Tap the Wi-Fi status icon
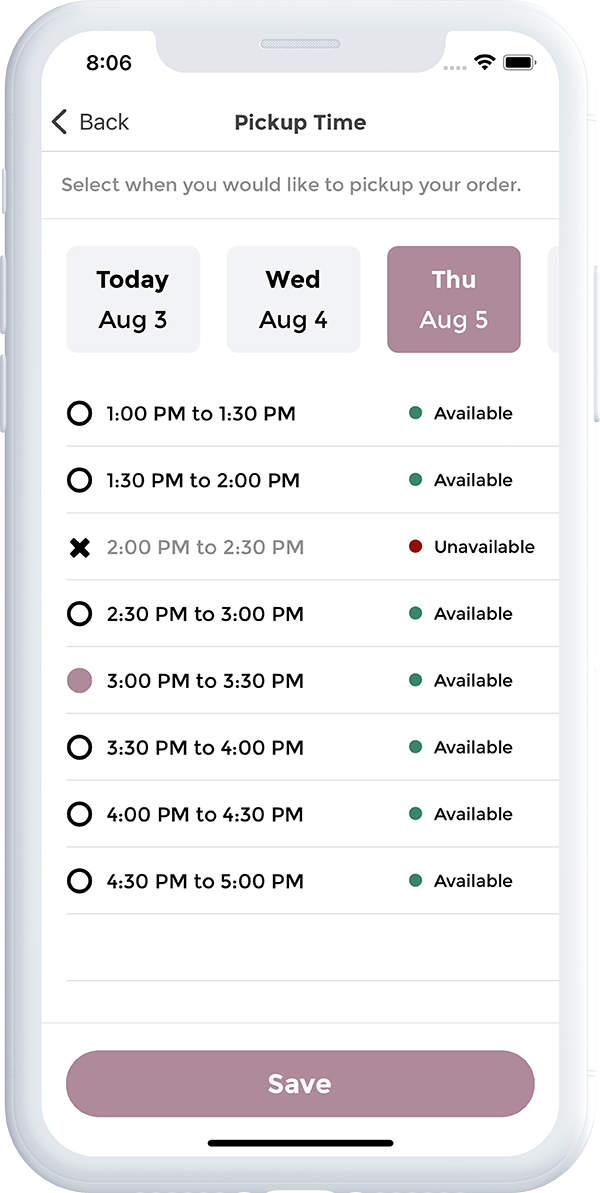This screenshot has height=1193, width=600. pos(485,62)
